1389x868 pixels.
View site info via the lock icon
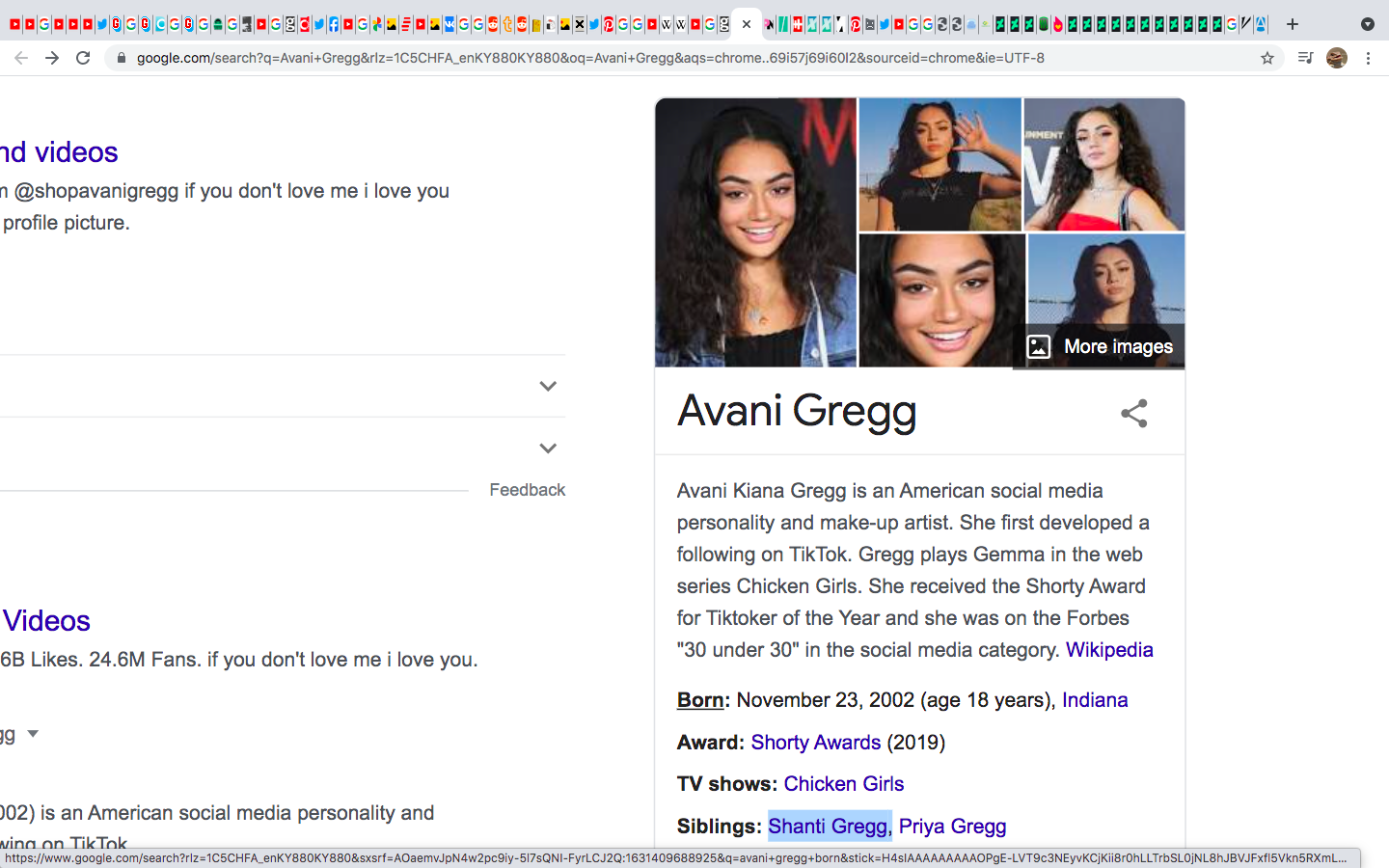point(121,58)
